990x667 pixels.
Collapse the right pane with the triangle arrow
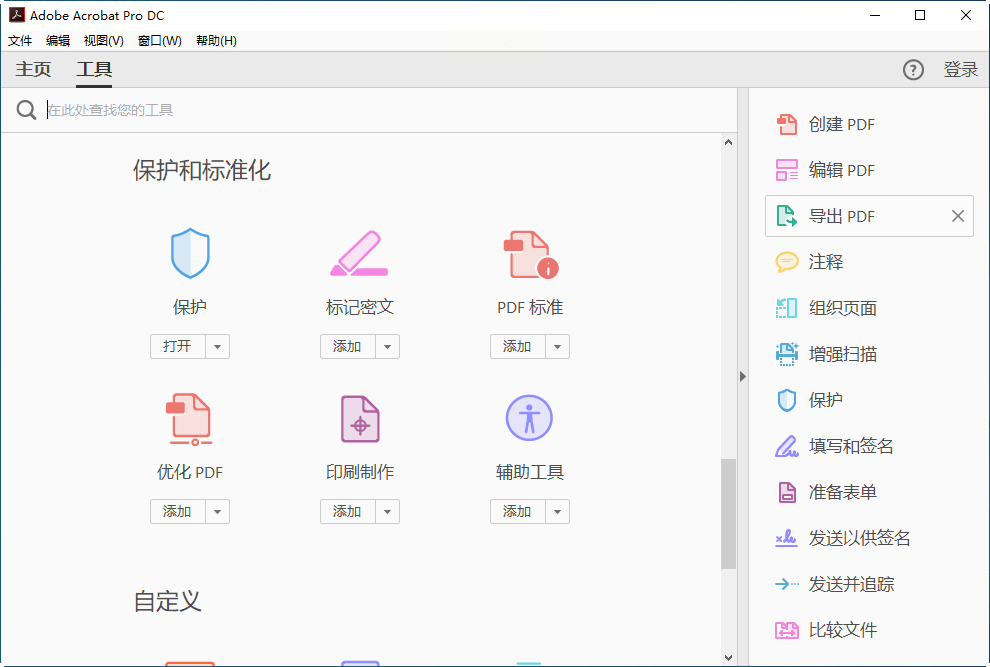743,376
